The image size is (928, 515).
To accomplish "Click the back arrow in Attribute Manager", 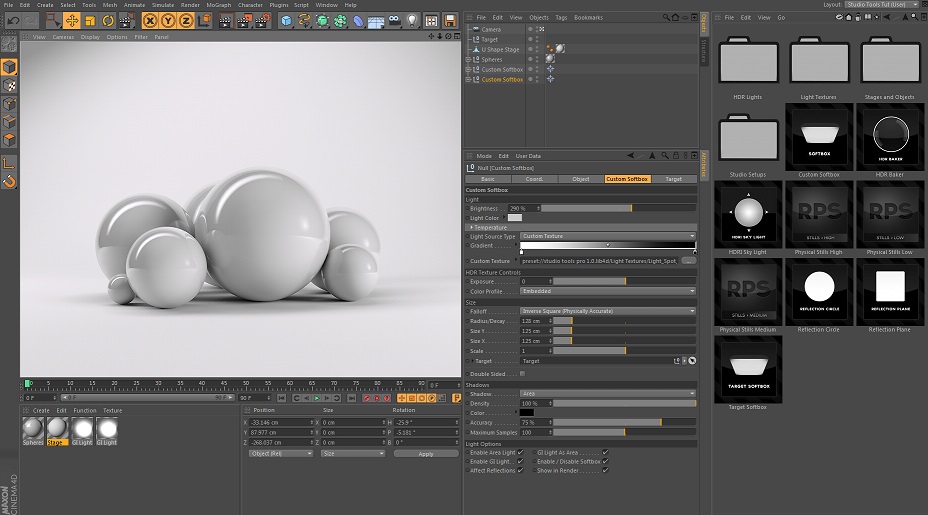I will (631, 156).
